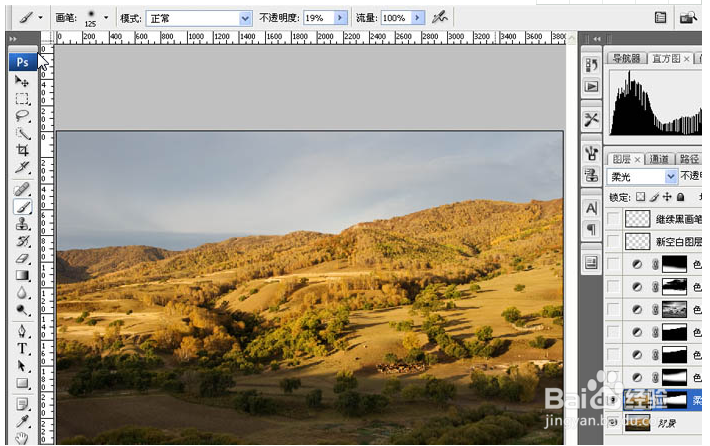Switch to the 图层 tab
Screen dimensions: 710x446
coord(621,159)
